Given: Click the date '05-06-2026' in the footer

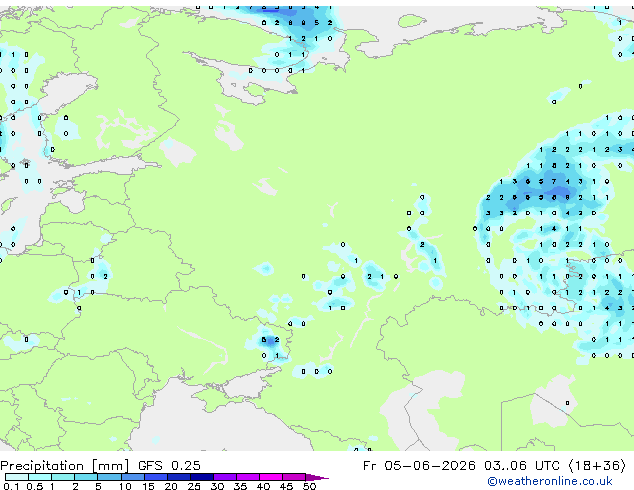Looking at the screenshot, I should coord(430,466).
